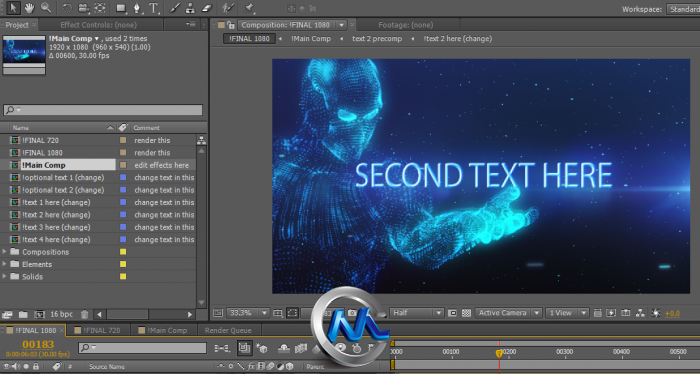Navigate to text 2 precomp breadcrumb
The image size is (700, 374).
point(377,38)
